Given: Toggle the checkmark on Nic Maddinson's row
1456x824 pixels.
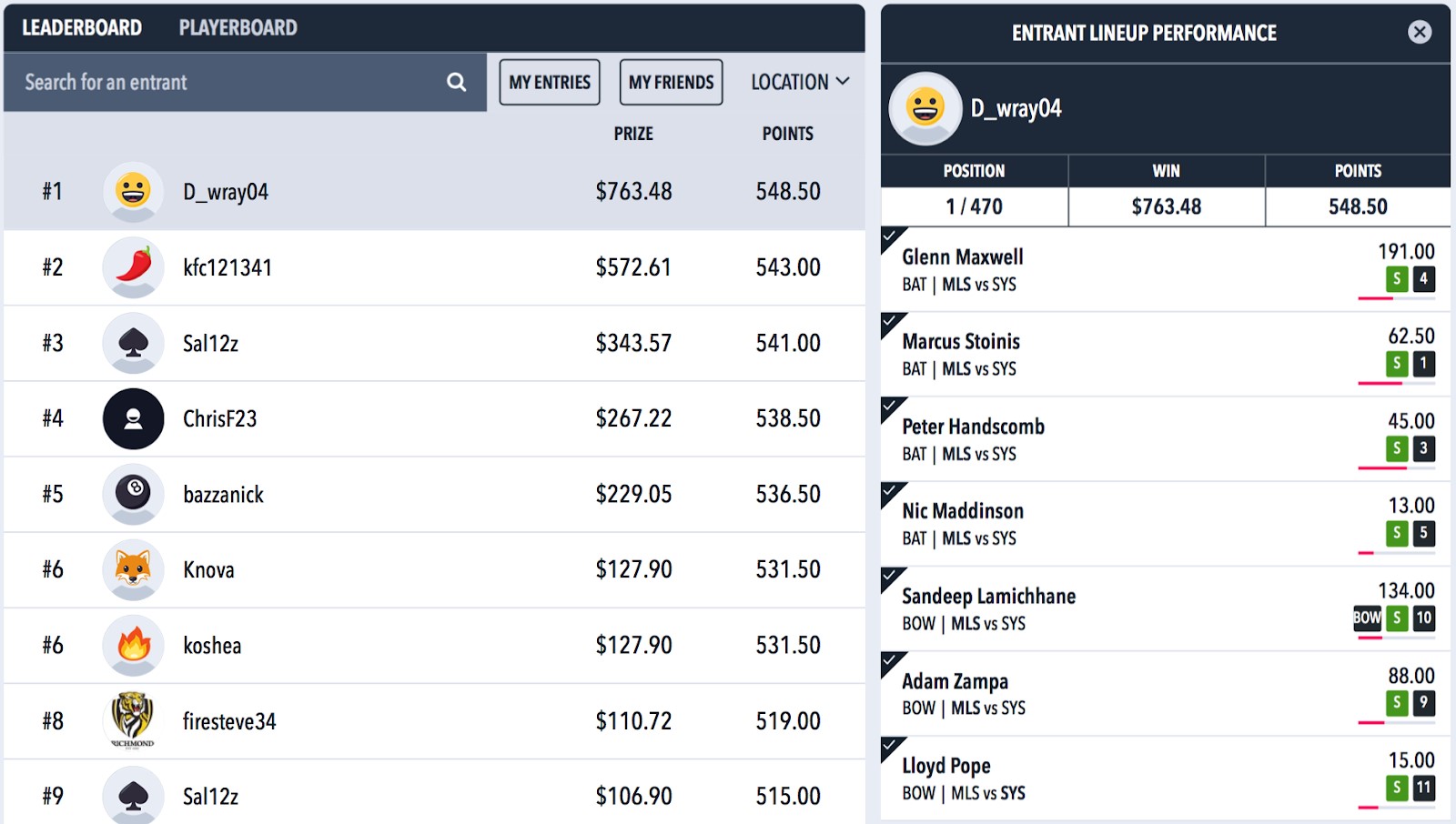Looking at the screenshot, I should tap(891, 492).
